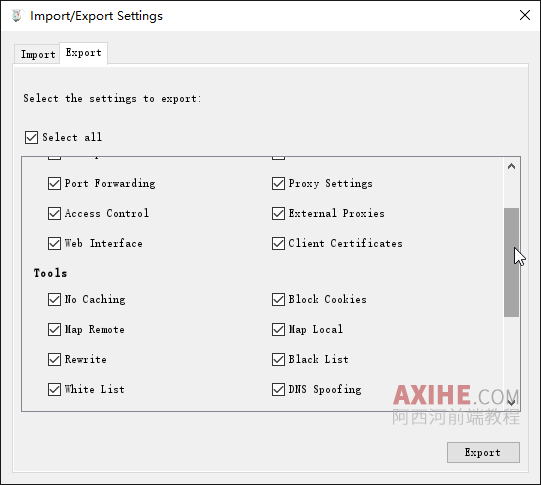Toggle the Map Remote checkbox
Viewport: 541px width, 485px height.
(x=55, y=329)
